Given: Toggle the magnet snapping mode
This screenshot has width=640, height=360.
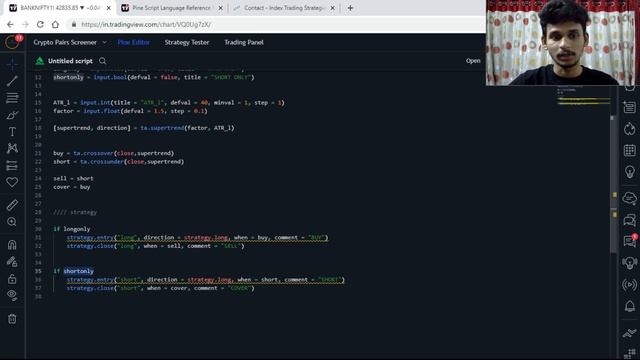Looking at the screenshot, I should (12, 244).
